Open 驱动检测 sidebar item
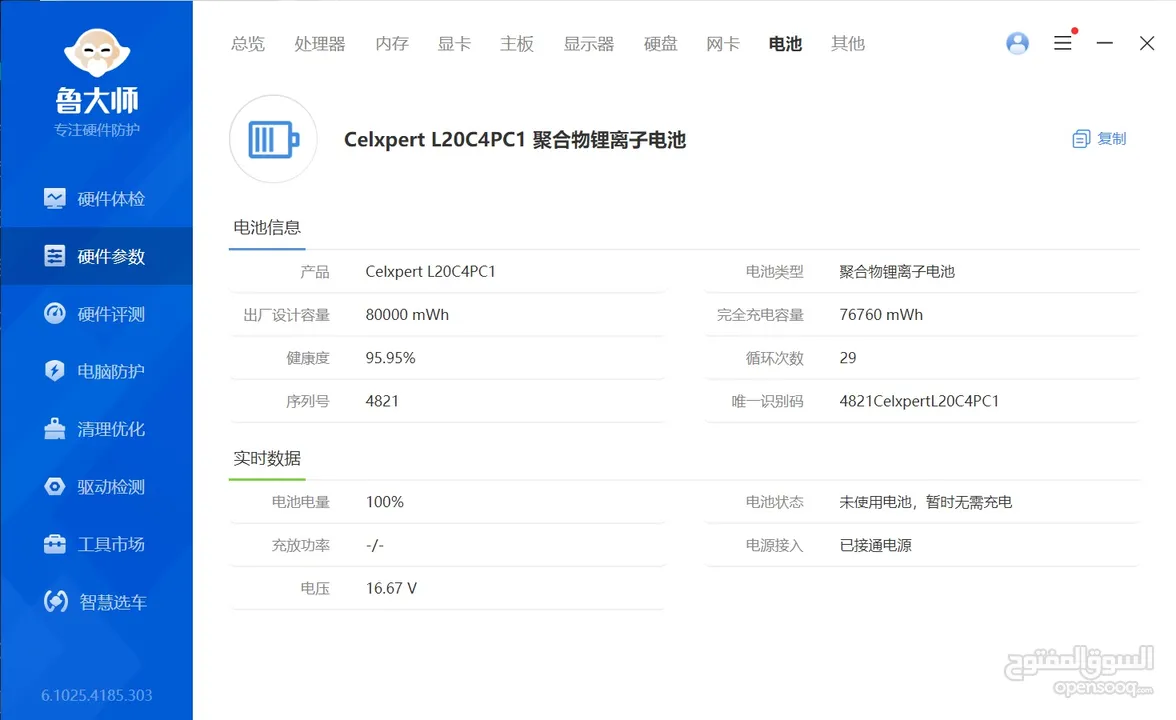The width and height of the screenshot is (1176, 720). [x=96, y=487]
